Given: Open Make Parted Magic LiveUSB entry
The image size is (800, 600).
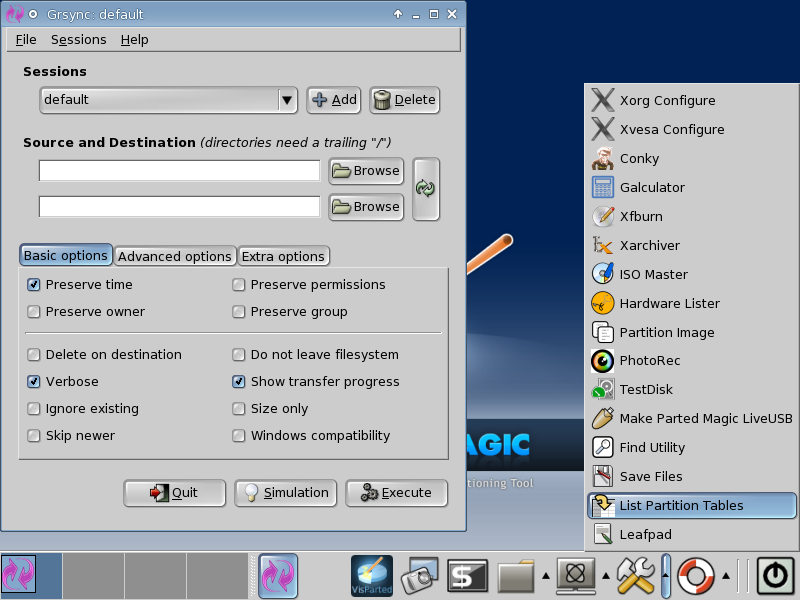Looking at the screenshot, I should (692, 418).
